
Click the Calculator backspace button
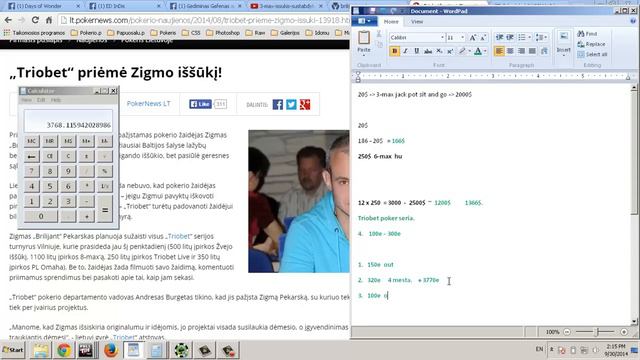[31, 156]
